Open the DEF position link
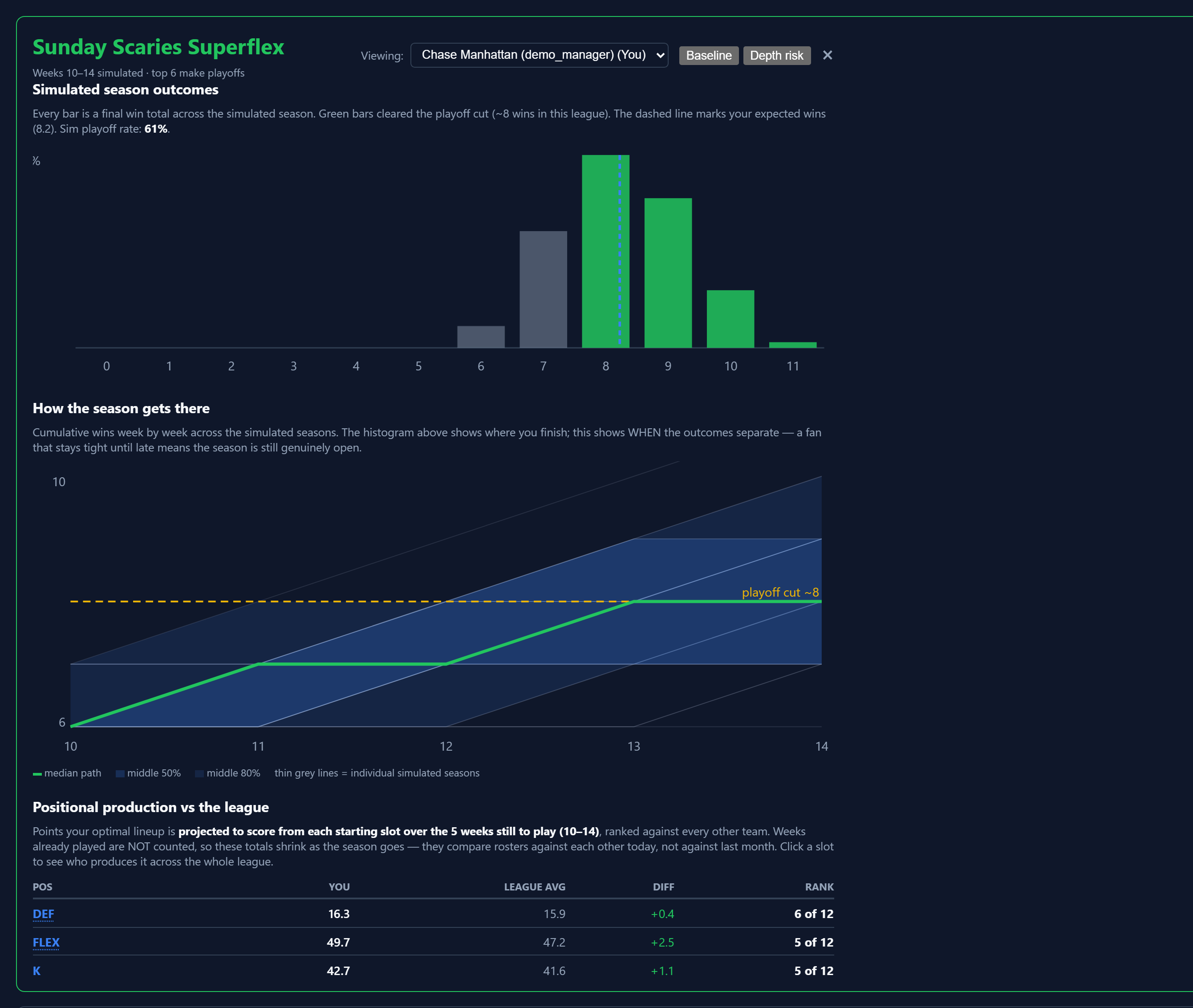Viewport: 1193px width, 1008px height. click(x=44, y=914)
